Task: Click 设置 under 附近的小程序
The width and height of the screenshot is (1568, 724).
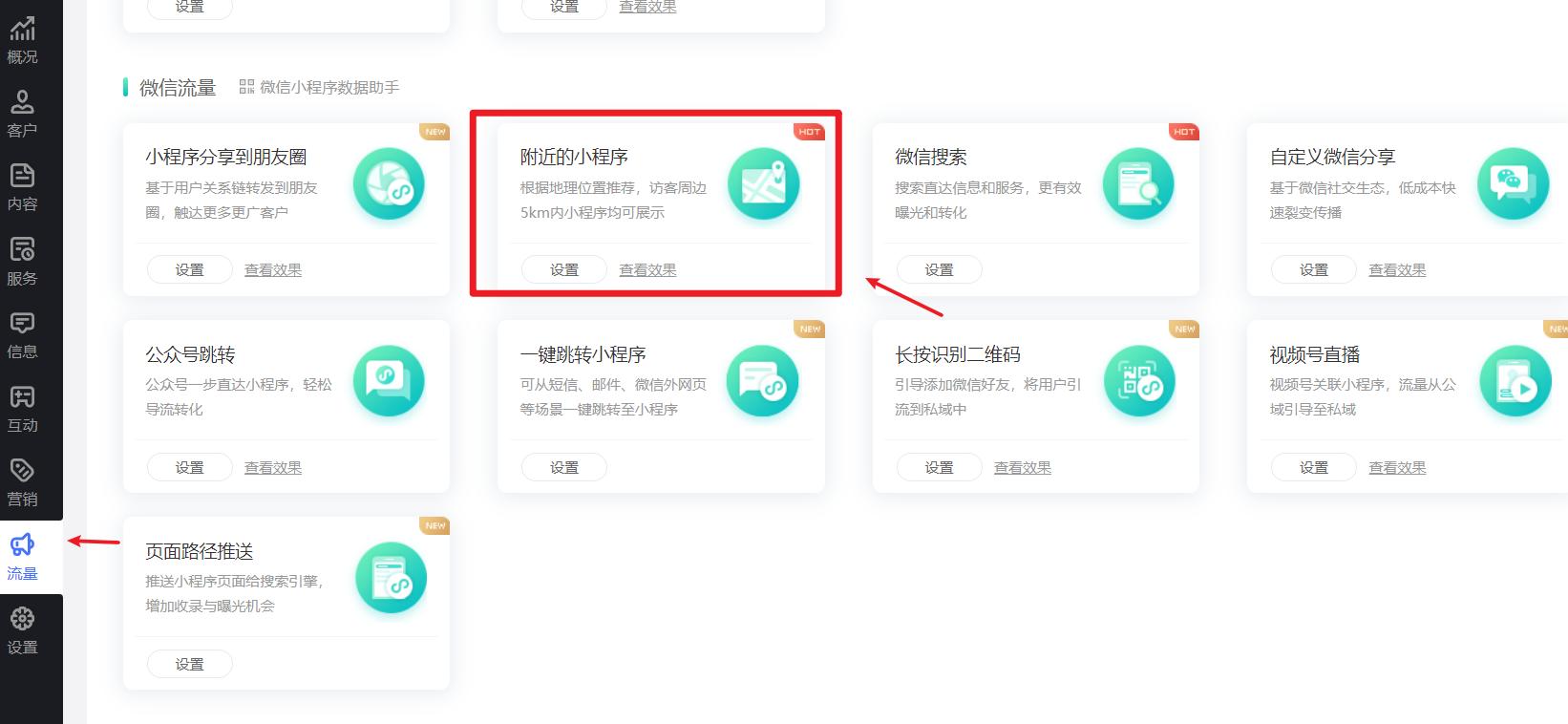Action: click(x=564, y=269)
